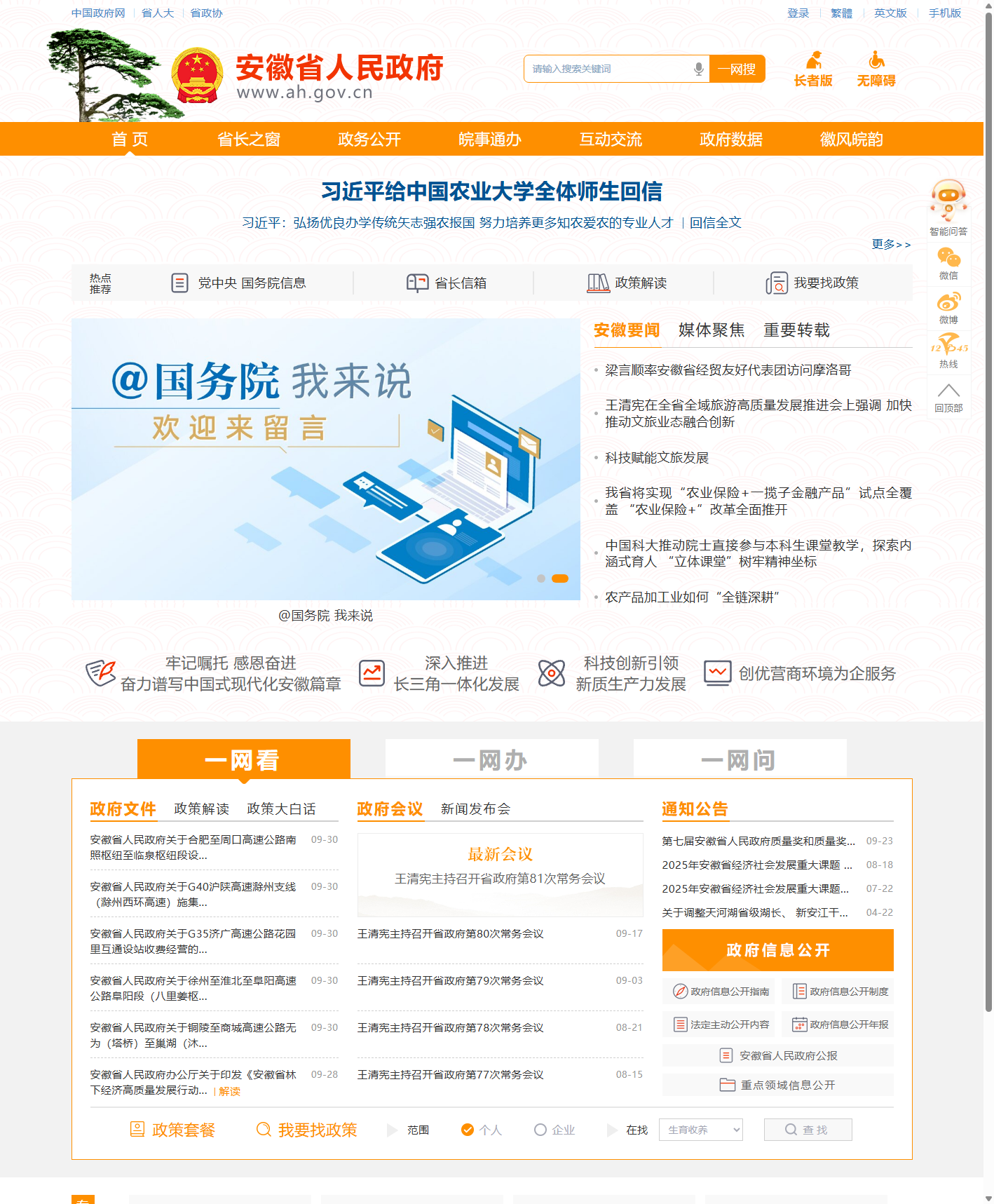
Task: Click the 政策套餐 document icon
Action: [x=137, y=1129]
